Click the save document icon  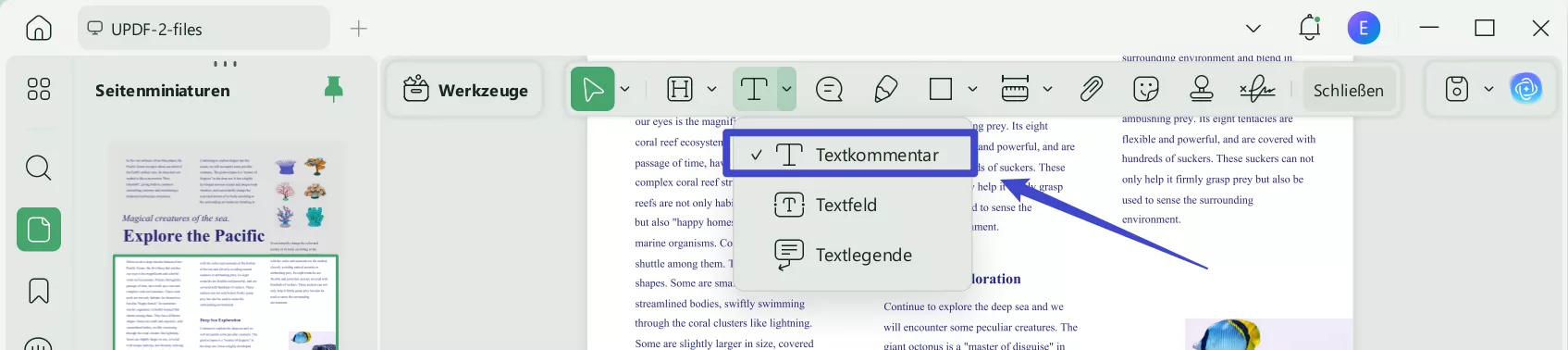point(1457,90)
